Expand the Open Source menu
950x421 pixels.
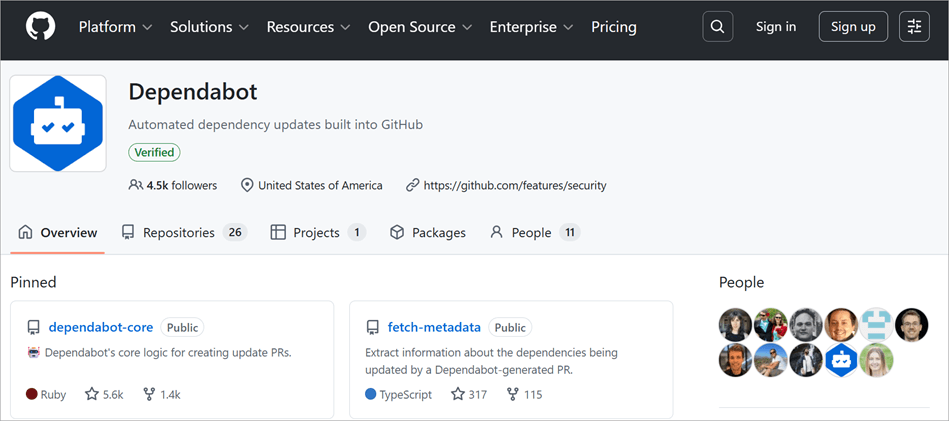420,27
